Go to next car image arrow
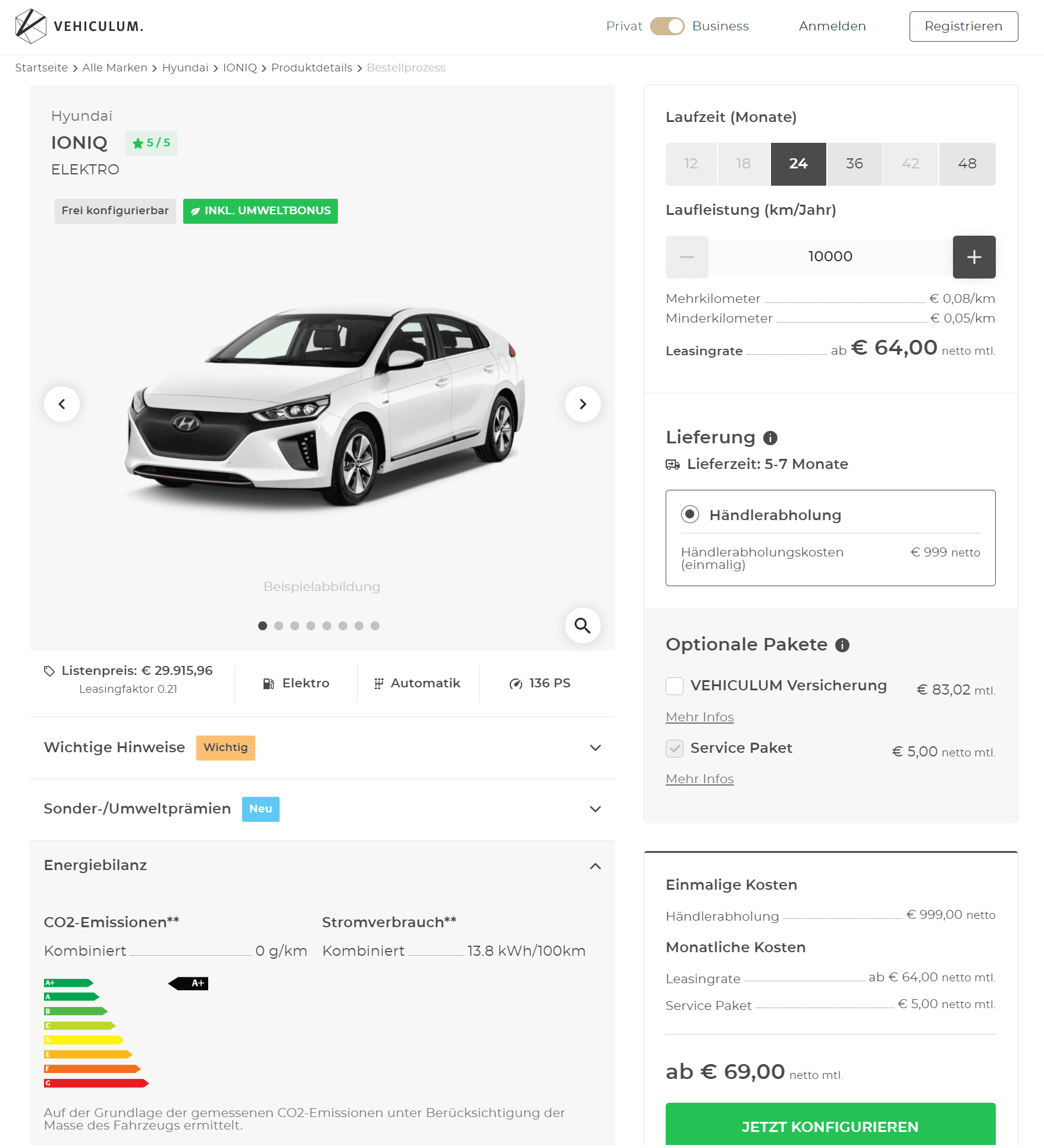Viewport: 1044px width, 1148px height. point(583,404)
